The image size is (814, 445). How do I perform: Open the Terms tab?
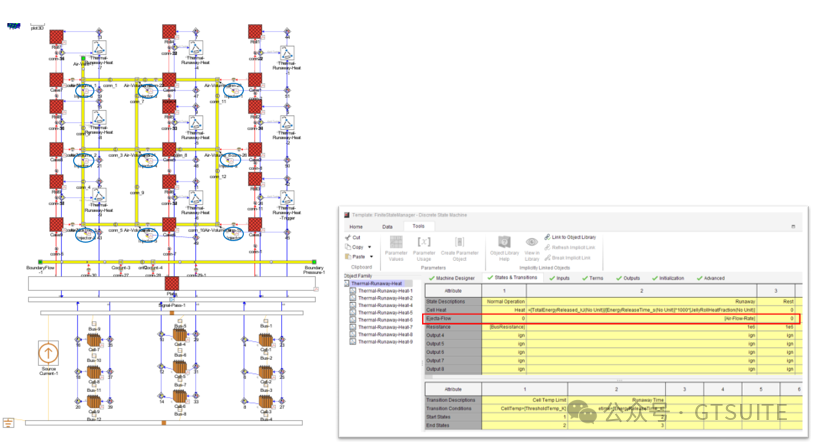click(x=593, y=278)
